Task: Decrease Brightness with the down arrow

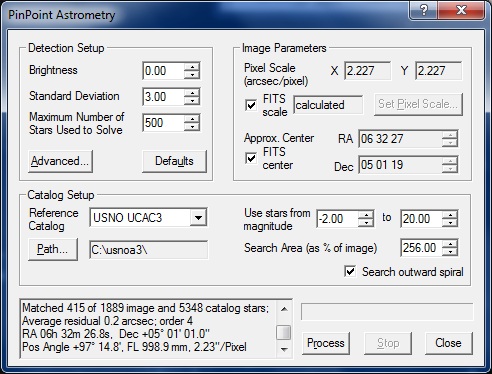Action: coord(192,74)
